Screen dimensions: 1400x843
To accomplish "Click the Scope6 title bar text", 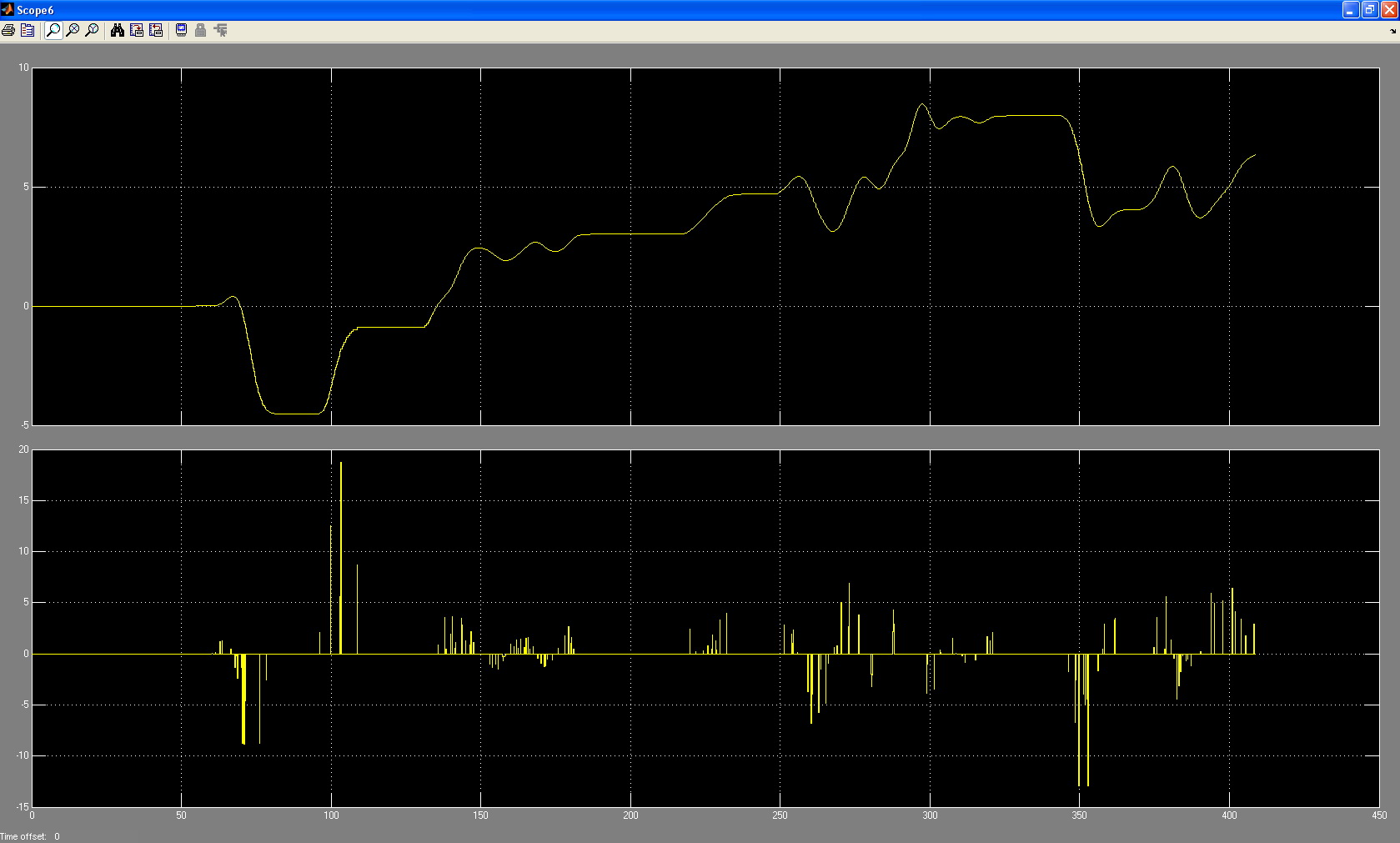I will 35,11.
